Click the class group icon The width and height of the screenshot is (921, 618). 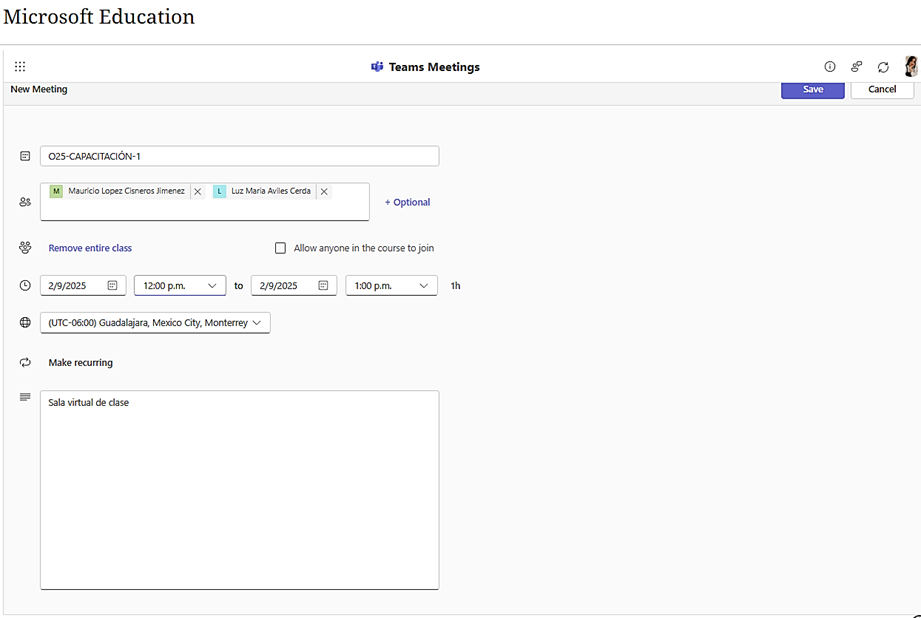point(25,247)
